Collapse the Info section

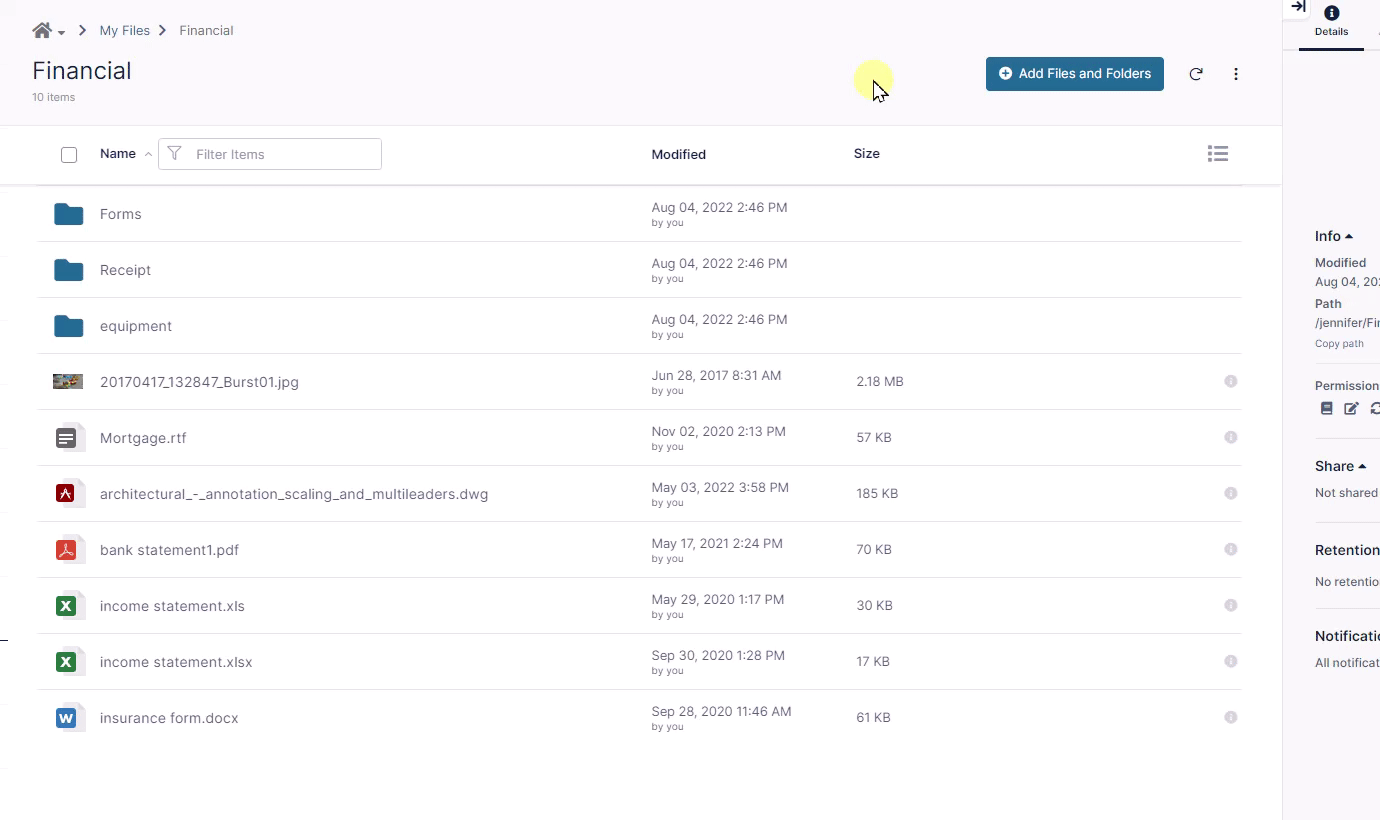tap(1334, 236)
